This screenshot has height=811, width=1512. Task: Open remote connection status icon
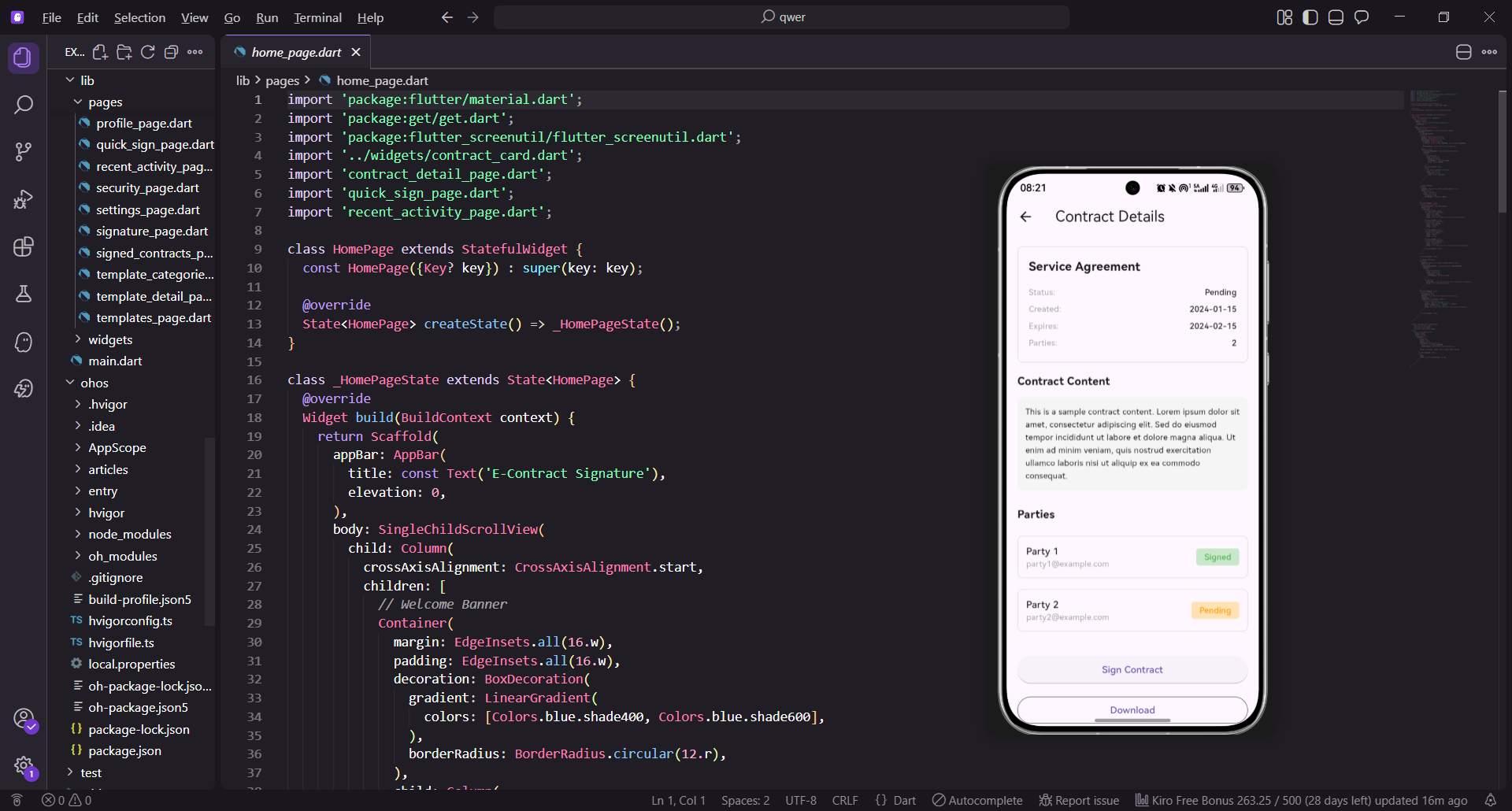tap(17, 800)
